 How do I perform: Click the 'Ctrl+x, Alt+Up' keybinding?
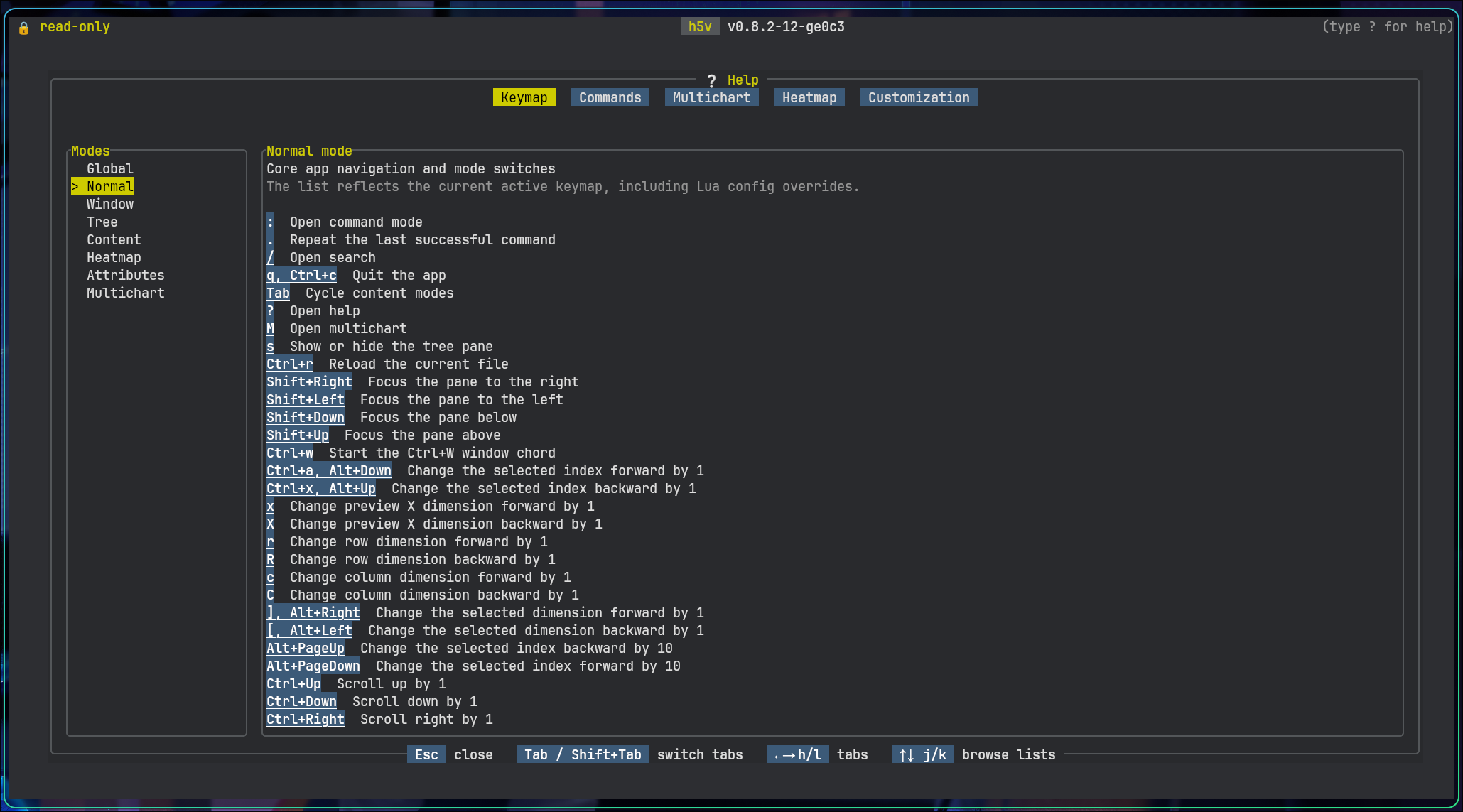click(x=321, y=489)
